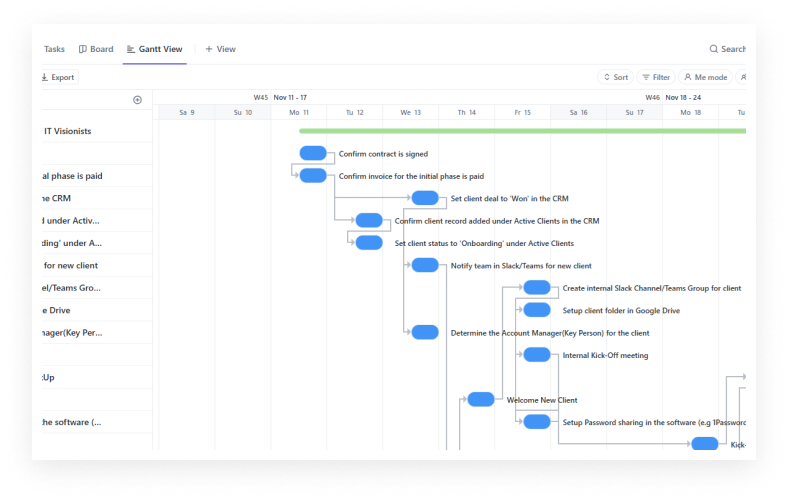
Task: Click the Sa 9 day column header
Action: (187, 113)
